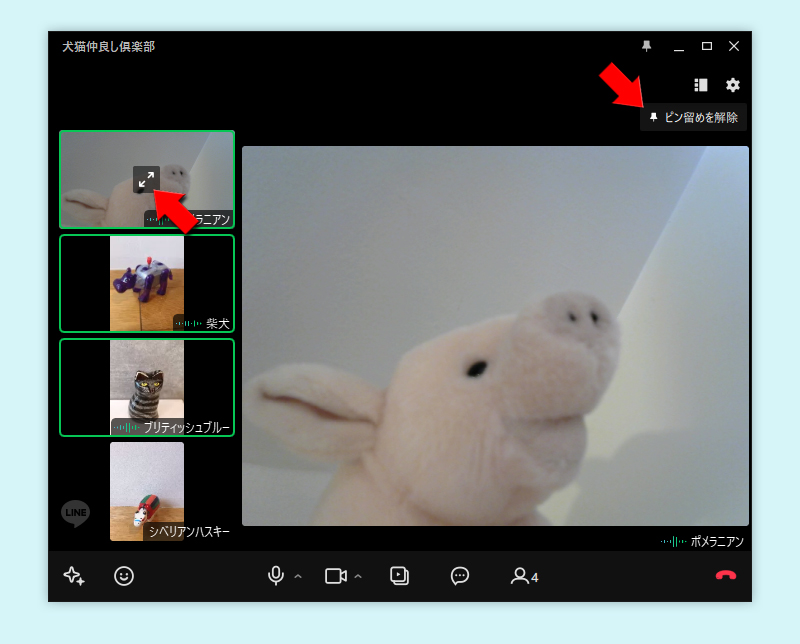Viewport: 800px width, 644px height.
Task: Open the emoji reactions picker
Action: (124, 576)
